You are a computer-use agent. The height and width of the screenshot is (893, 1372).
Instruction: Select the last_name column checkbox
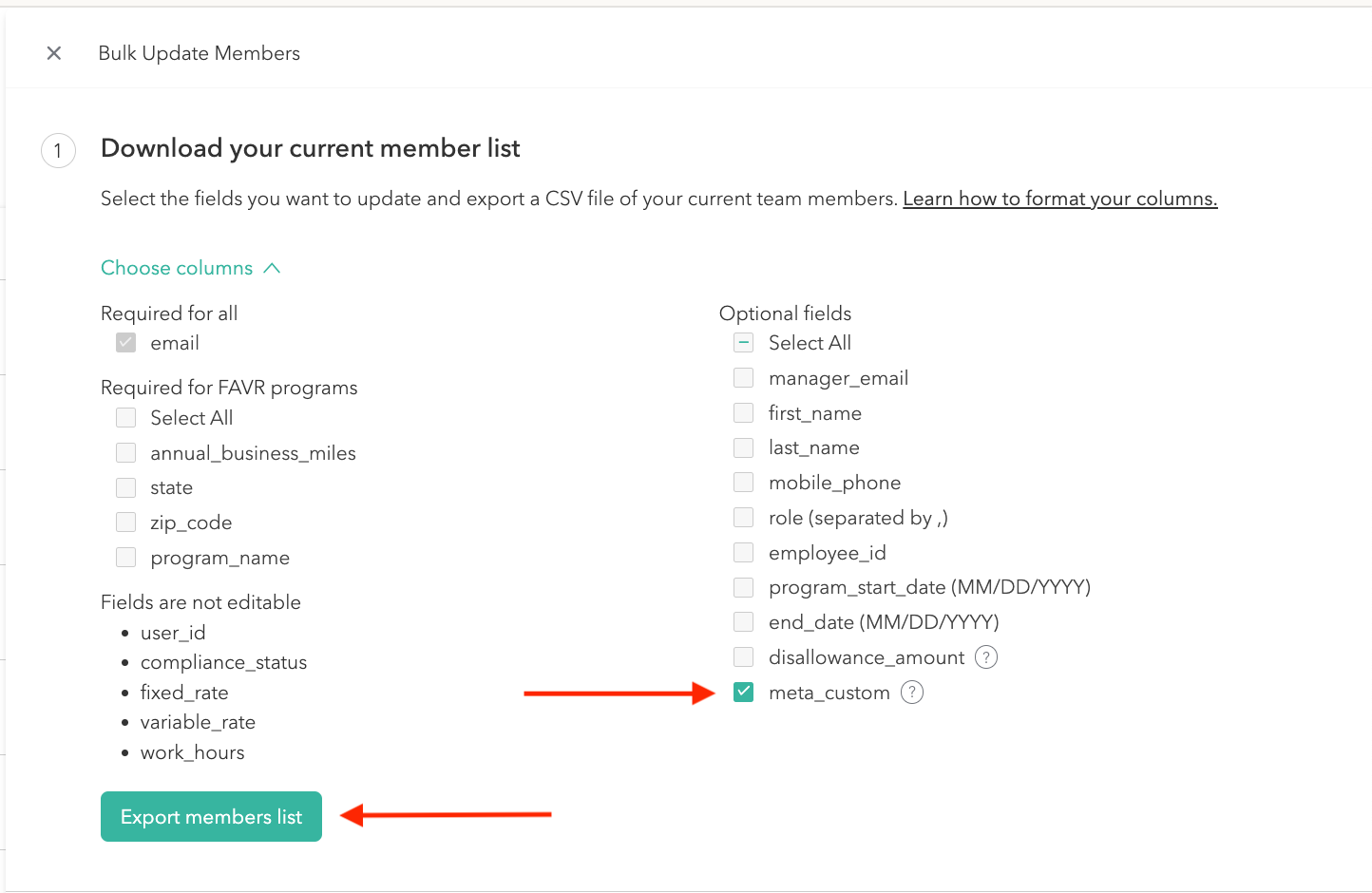pos(744,447)
